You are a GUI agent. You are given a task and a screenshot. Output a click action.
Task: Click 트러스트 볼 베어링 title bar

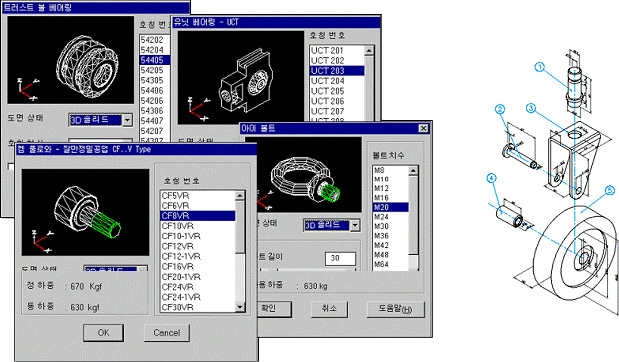(x=96, y=8)
